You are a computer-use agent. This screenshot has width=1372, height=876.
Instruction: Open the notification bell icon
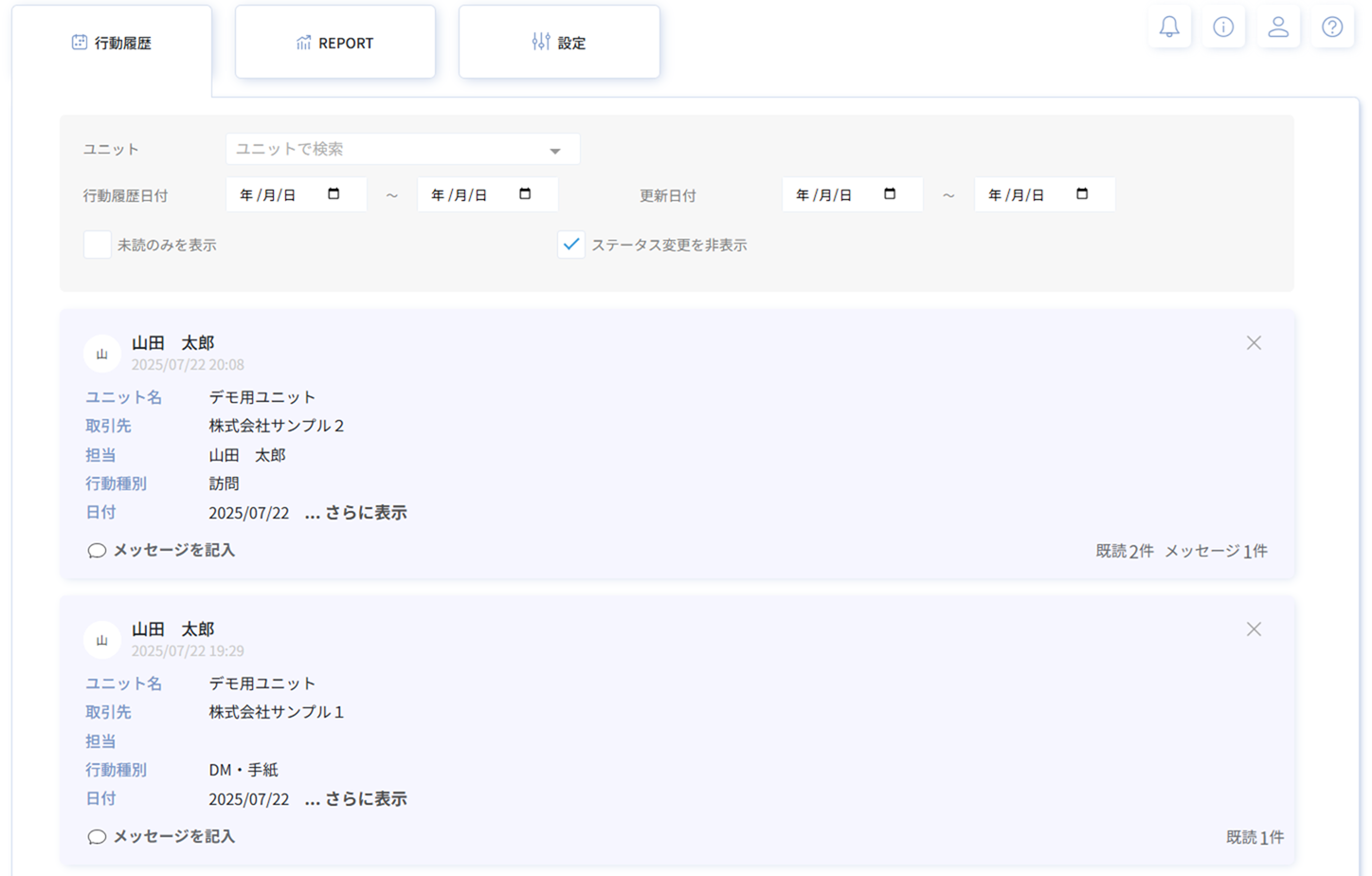click(1169, 27)
